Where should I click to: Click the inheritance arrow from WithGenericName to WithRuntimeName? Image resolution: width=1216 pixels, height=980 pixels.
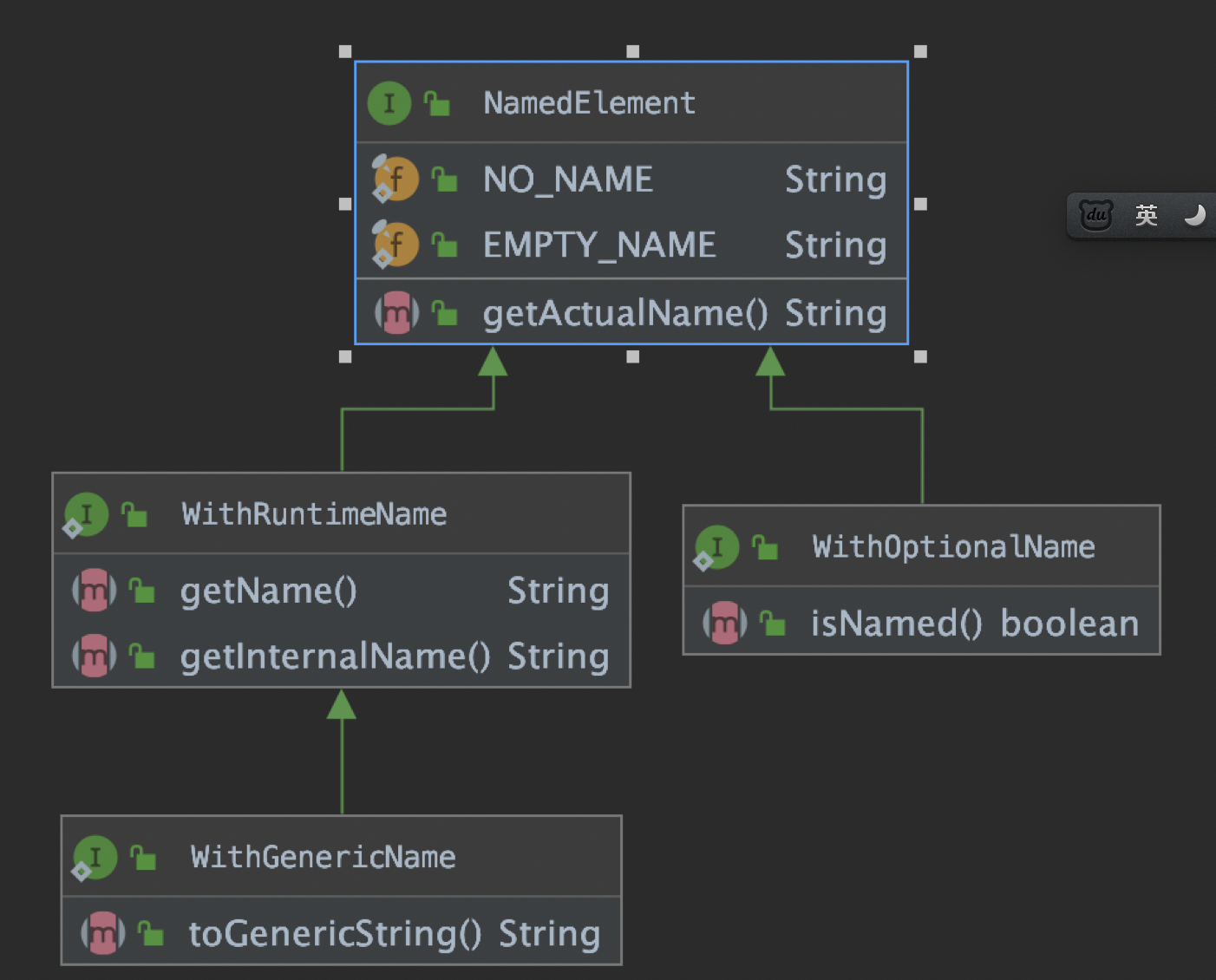pyautogui.click(x=342, y=751)
